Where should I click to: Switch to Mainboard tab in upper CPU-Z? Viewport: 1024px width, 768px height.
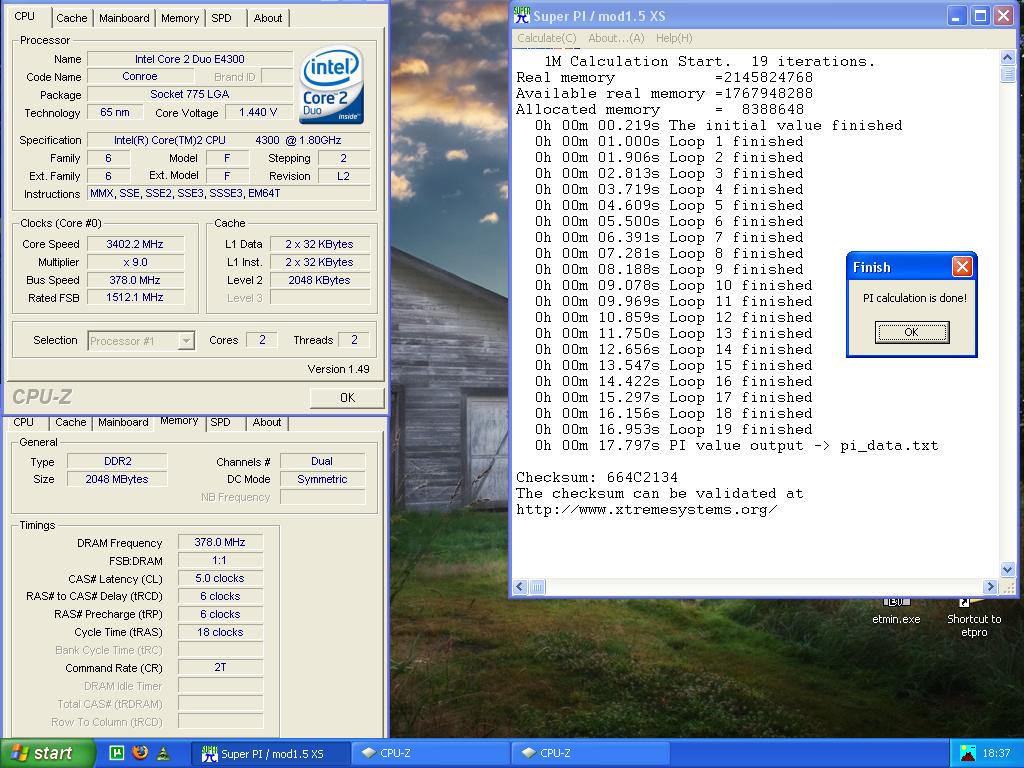tap(124, 18)
